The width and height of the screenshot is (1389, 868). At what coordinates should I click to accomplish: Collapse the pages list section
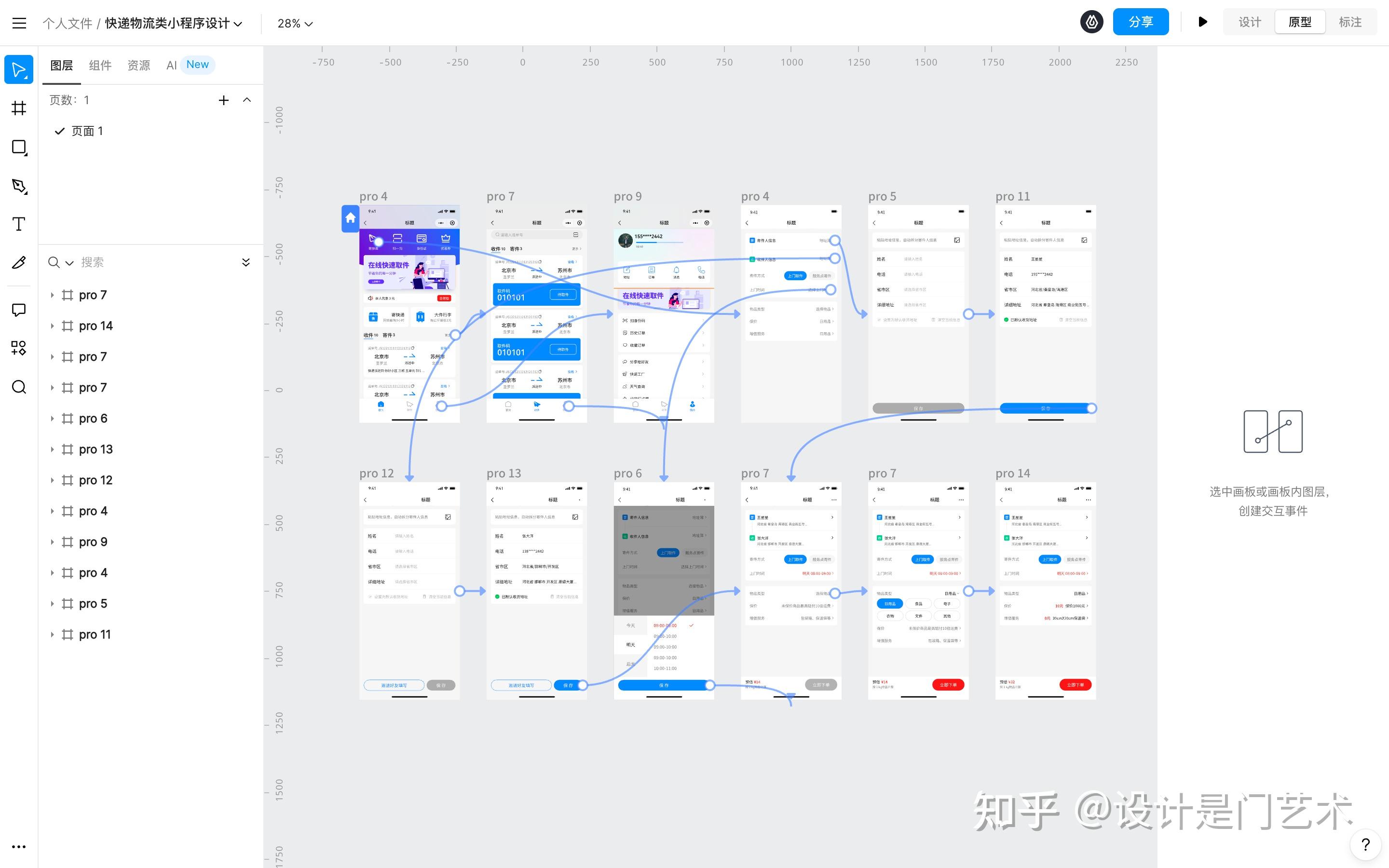[247, 100]
